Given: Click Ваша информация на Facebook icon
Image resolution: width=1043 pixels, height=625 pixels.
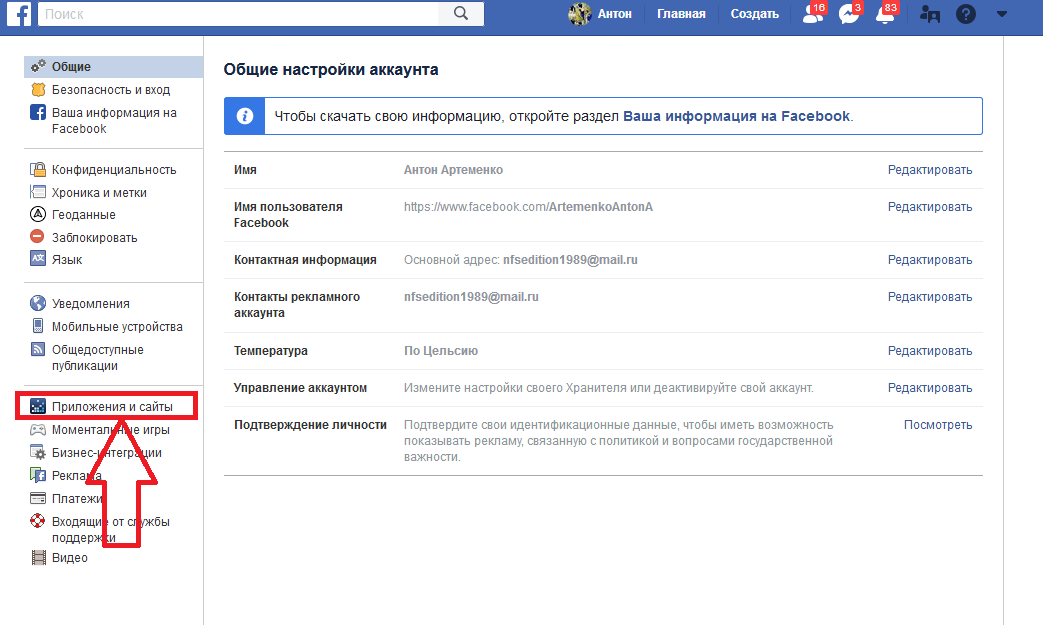Looking at the screenshot, I should point(38,112).
